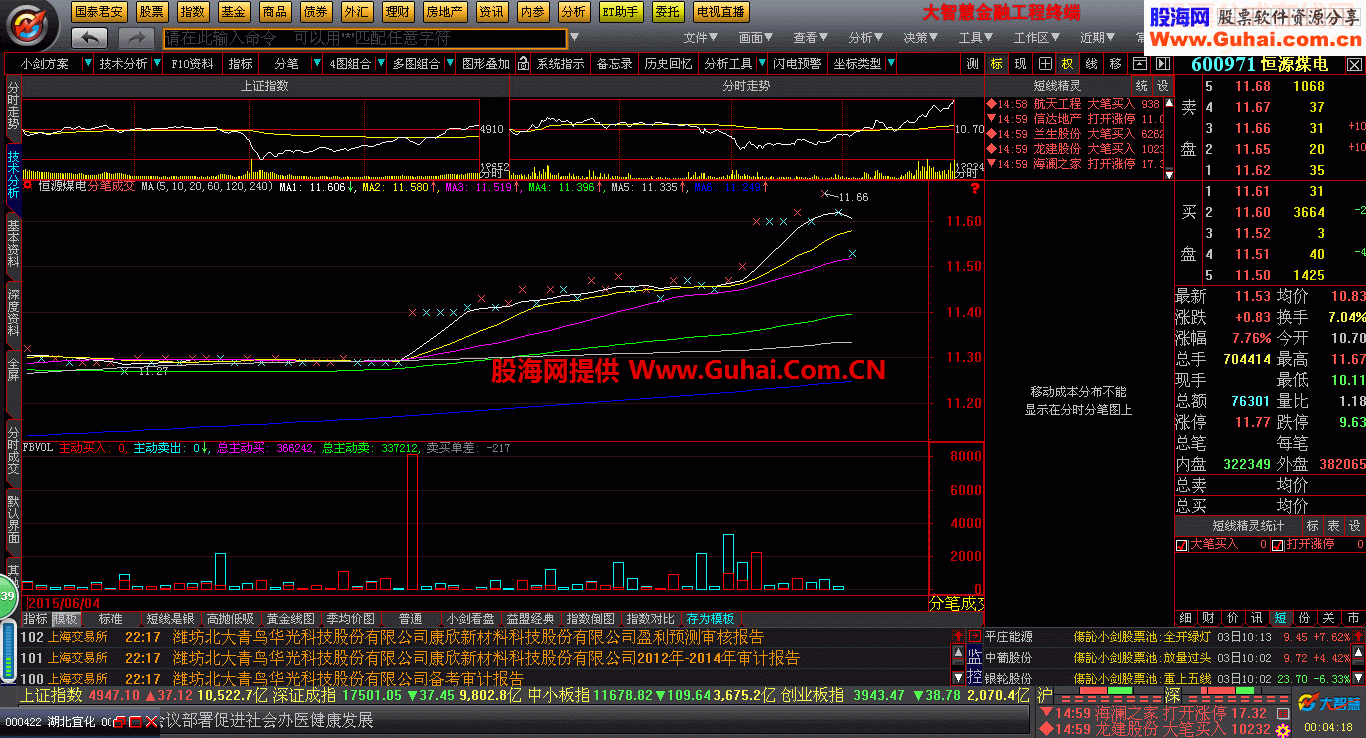Click in the command input field
Image resolution: width=1366 pixels, height=738 pixels.
pyautogui.click(x=364, y=38)
